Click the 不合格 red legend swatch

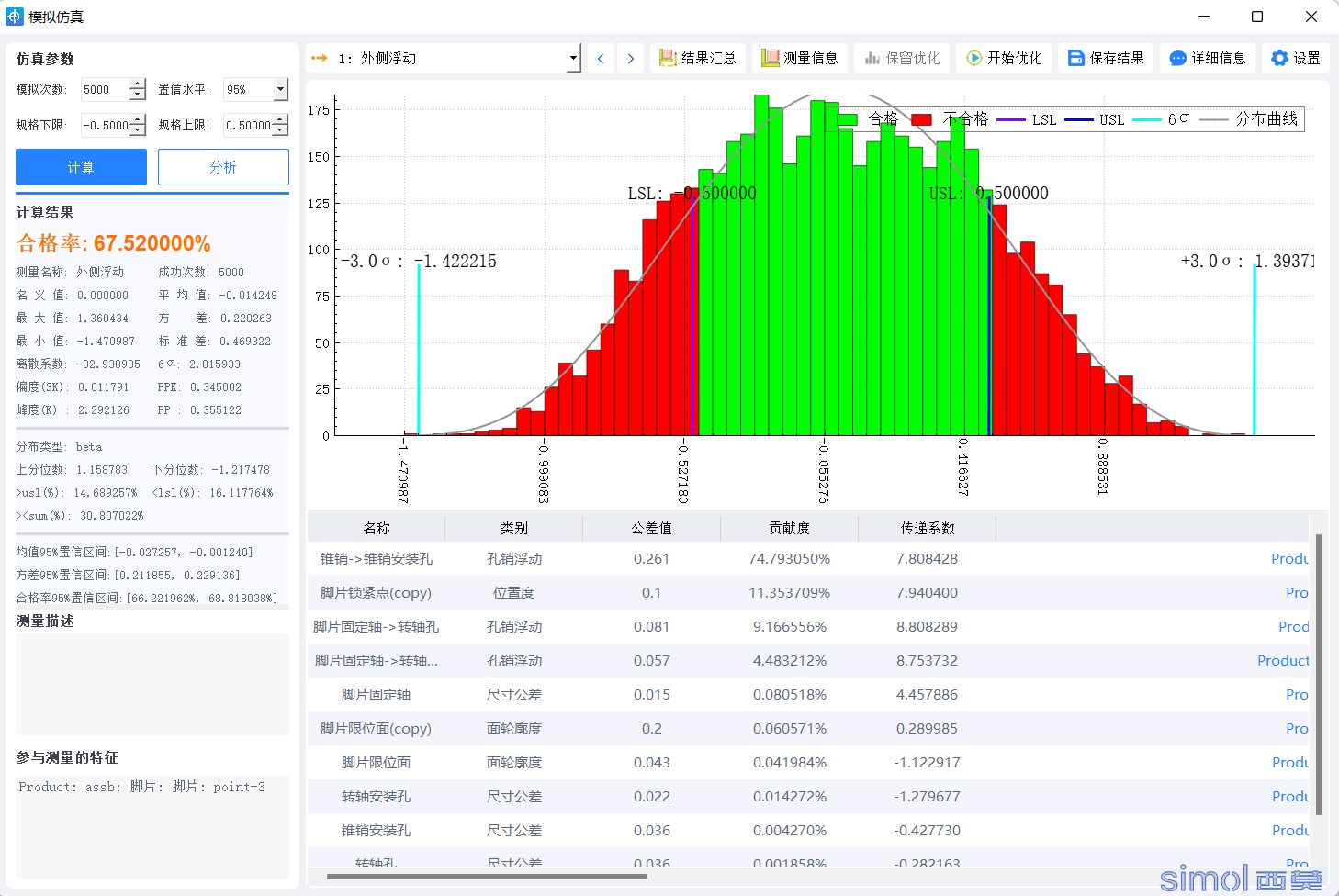[921, 119]
